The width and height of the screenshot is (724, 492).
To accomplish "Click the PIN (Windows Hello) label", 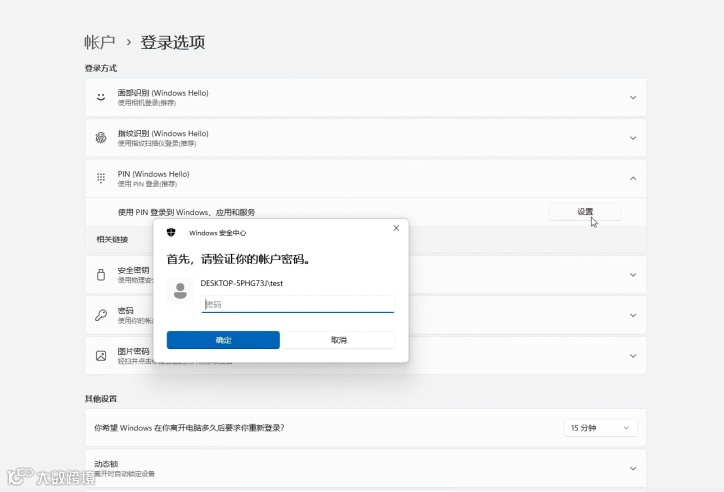I will (x=153, y=174).
